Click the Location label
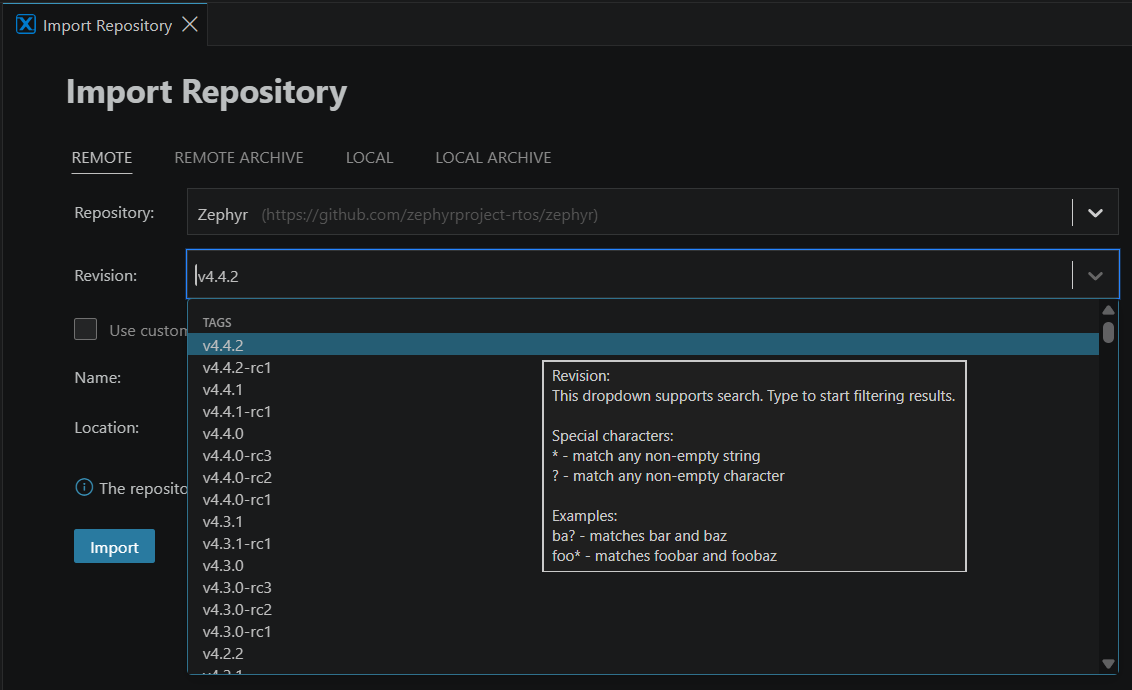The height and width of the screenshot is (690, 1132). click(106, 427)
